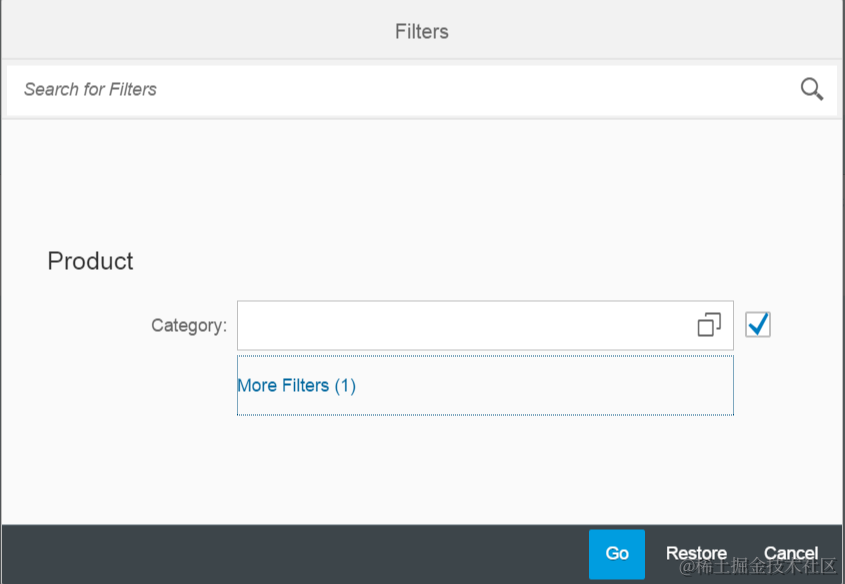Screen dimensions: 845x584
Task: Click the magnifier search icon
Action: point(812,89)
